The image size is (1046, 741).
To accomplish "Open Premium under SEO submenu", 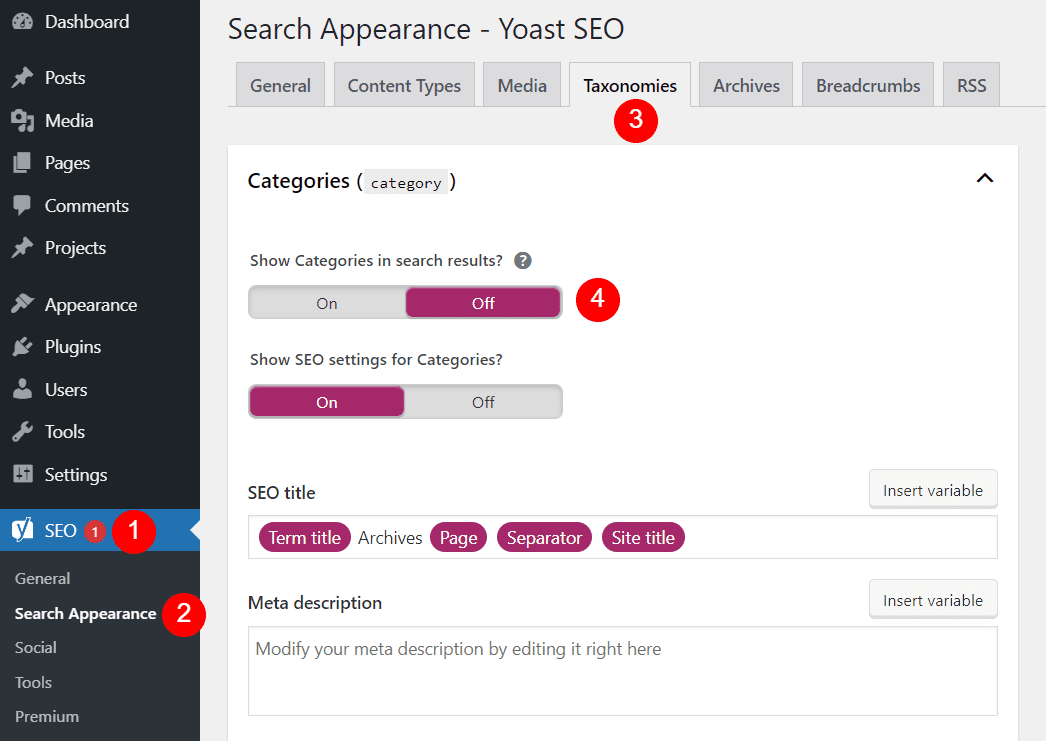I will click(x=47, y=716).
